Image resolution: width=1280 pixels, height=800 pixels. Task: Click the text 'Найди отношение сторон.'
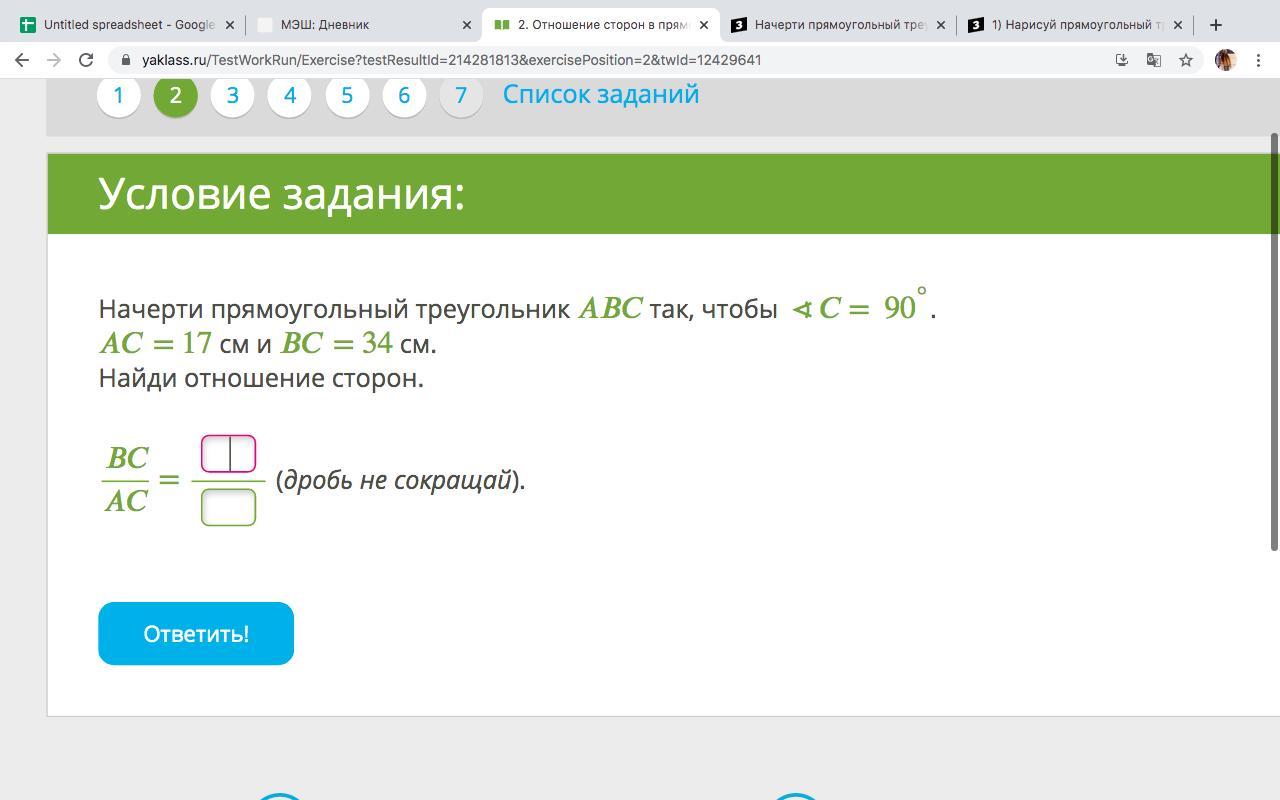(261, 378)
